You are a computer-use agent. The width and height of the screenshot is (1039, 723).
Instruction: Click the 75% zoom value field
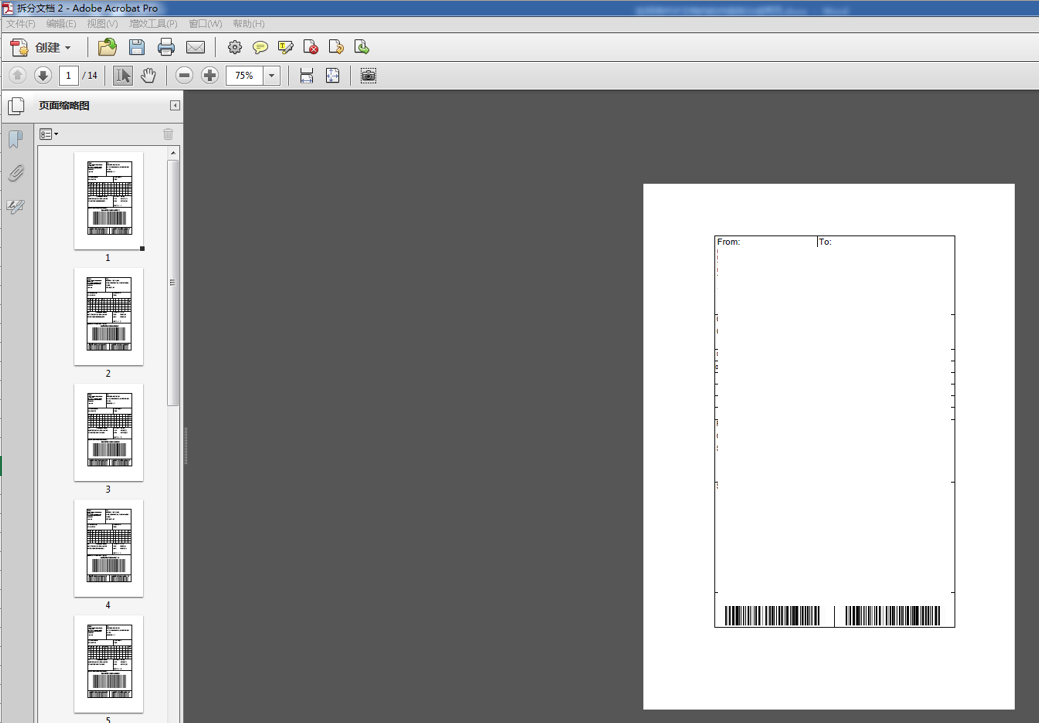(245, 76)
